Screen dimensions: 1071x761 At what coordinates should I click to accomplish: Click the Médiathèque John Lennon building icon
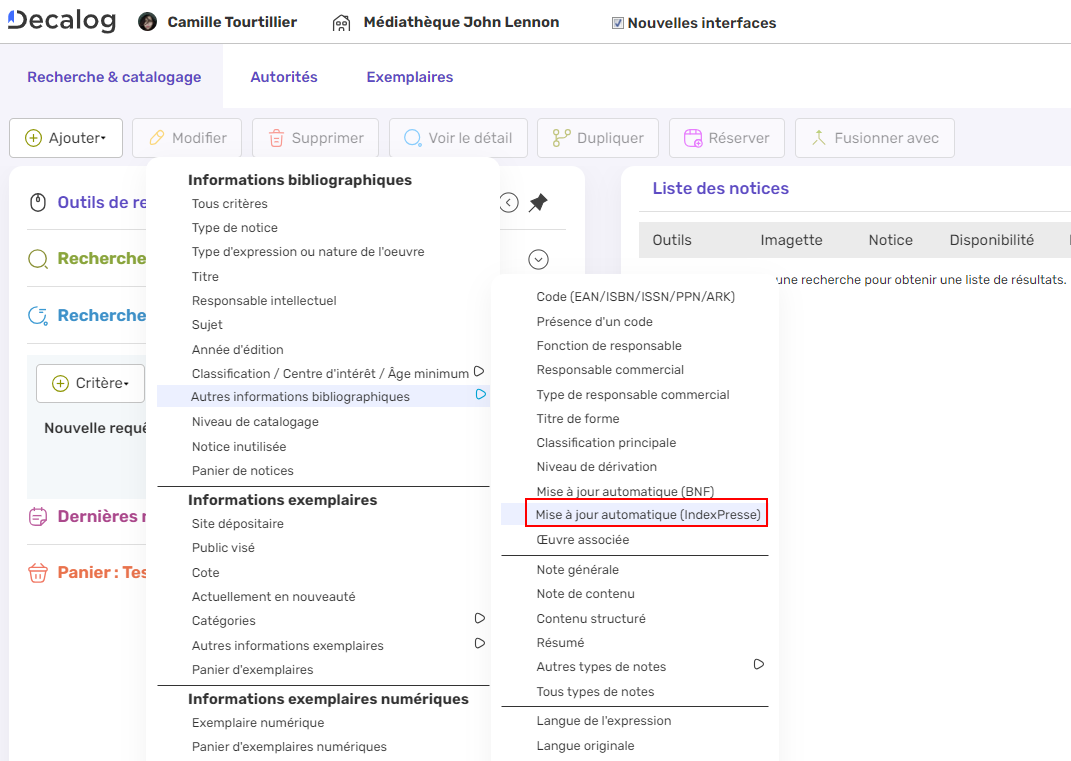[x=341, y=22]
